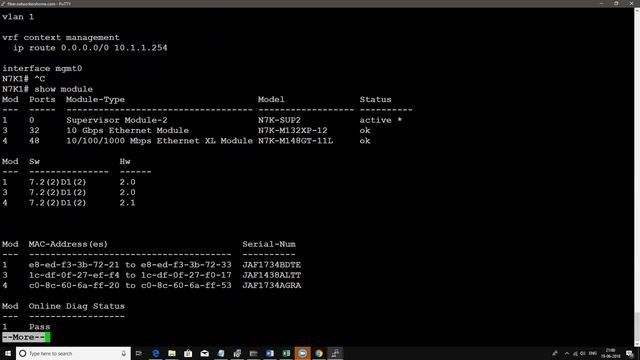This screenshot has height=360, width=640.
Task: Click model text N7K-SUP2
Action: tap(279, 120)
